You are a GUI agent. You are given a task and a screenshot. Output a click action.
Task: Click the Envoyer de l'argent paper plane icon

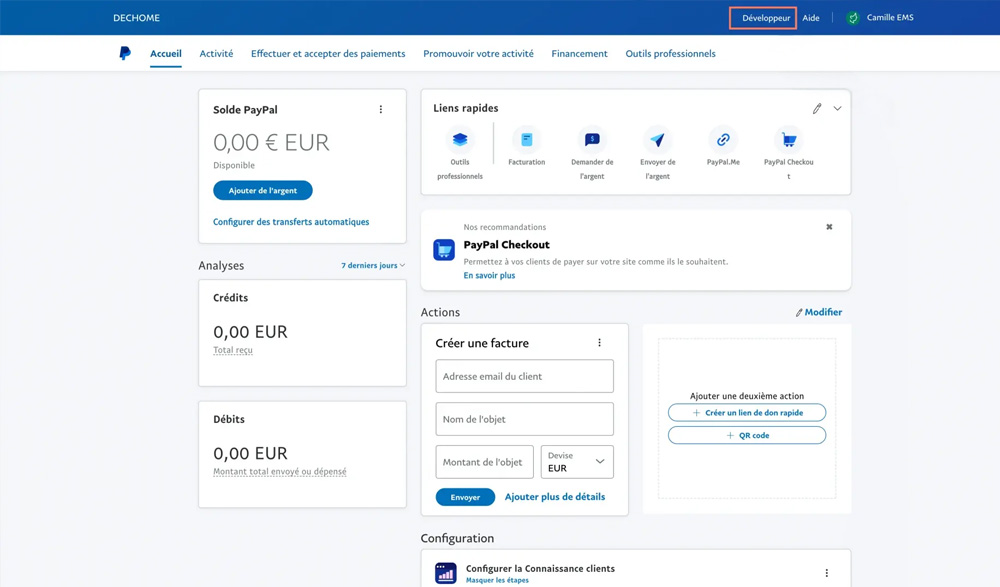[657, 140]
